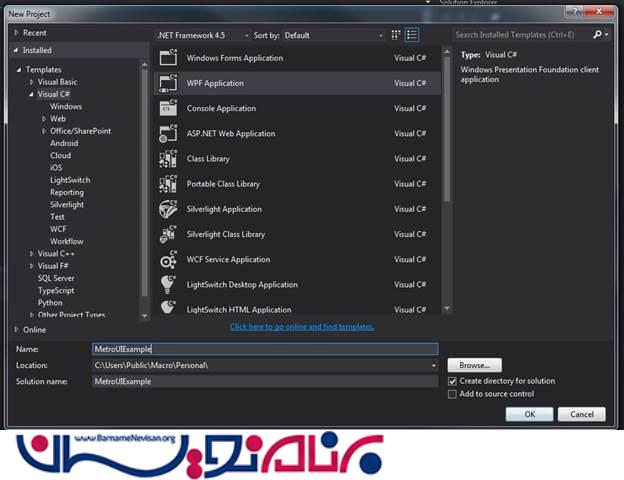Switch to small icons view

point(396,35)
